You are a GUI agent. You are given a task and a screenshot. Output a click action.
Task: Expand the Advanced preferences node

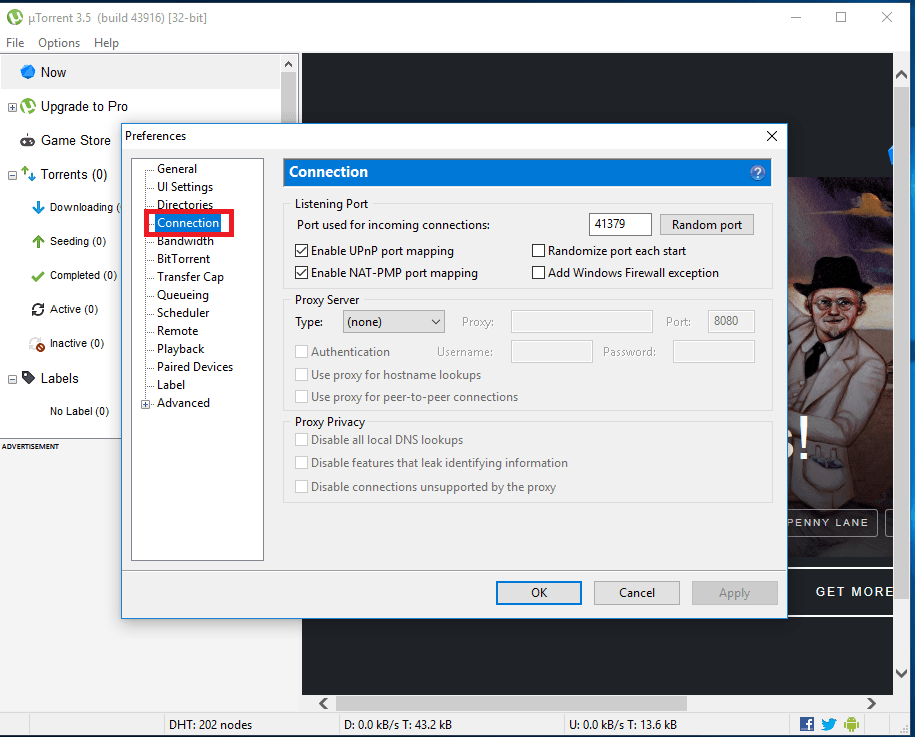pos(145,404)
